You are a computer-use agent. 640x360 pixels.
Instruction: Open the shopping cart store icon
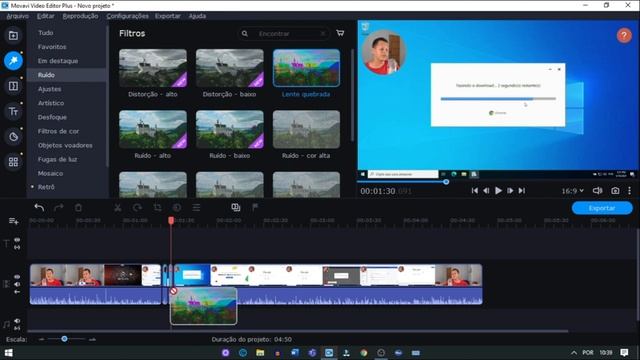pyautogui.click(x=340, y=33)
